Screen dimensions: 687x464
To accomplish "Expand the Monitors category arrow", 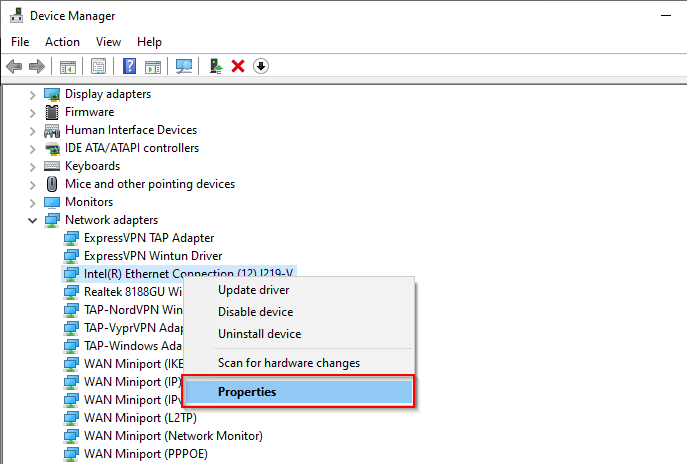I will click(33, 202).
